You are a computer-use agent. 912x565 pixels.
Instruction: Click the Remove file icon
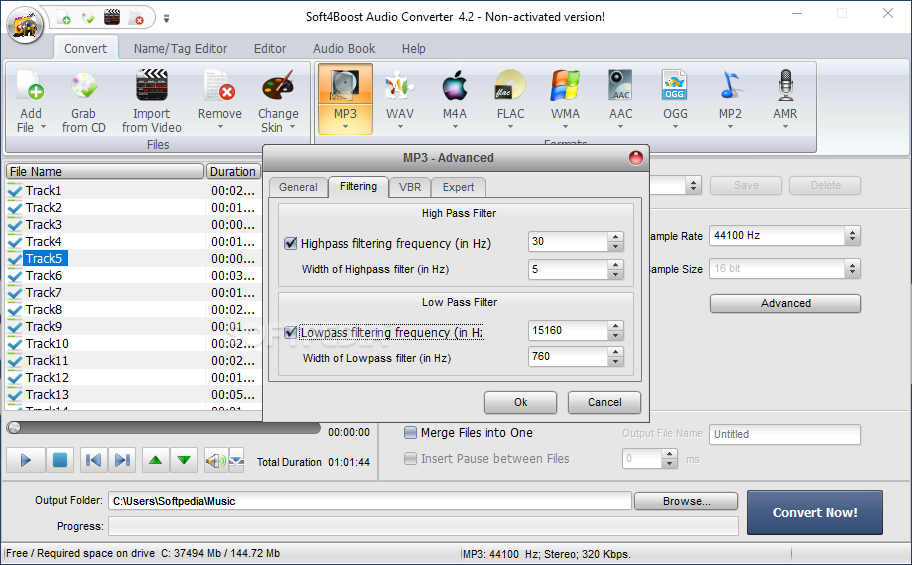(x=219, y=86)
